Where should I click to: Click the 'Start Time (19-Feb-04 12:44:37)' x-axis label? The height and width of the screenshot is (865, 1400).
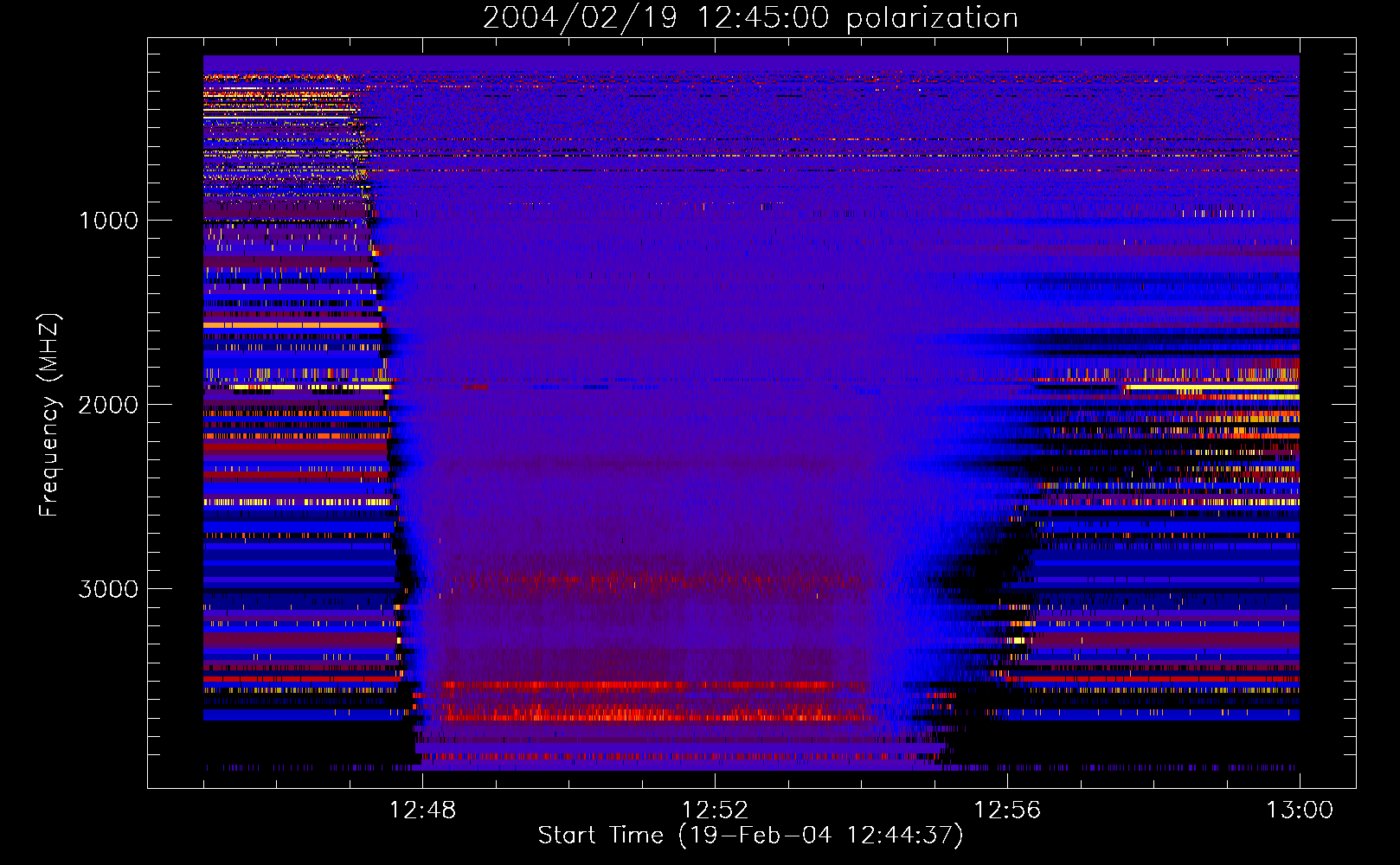point(750,836)
